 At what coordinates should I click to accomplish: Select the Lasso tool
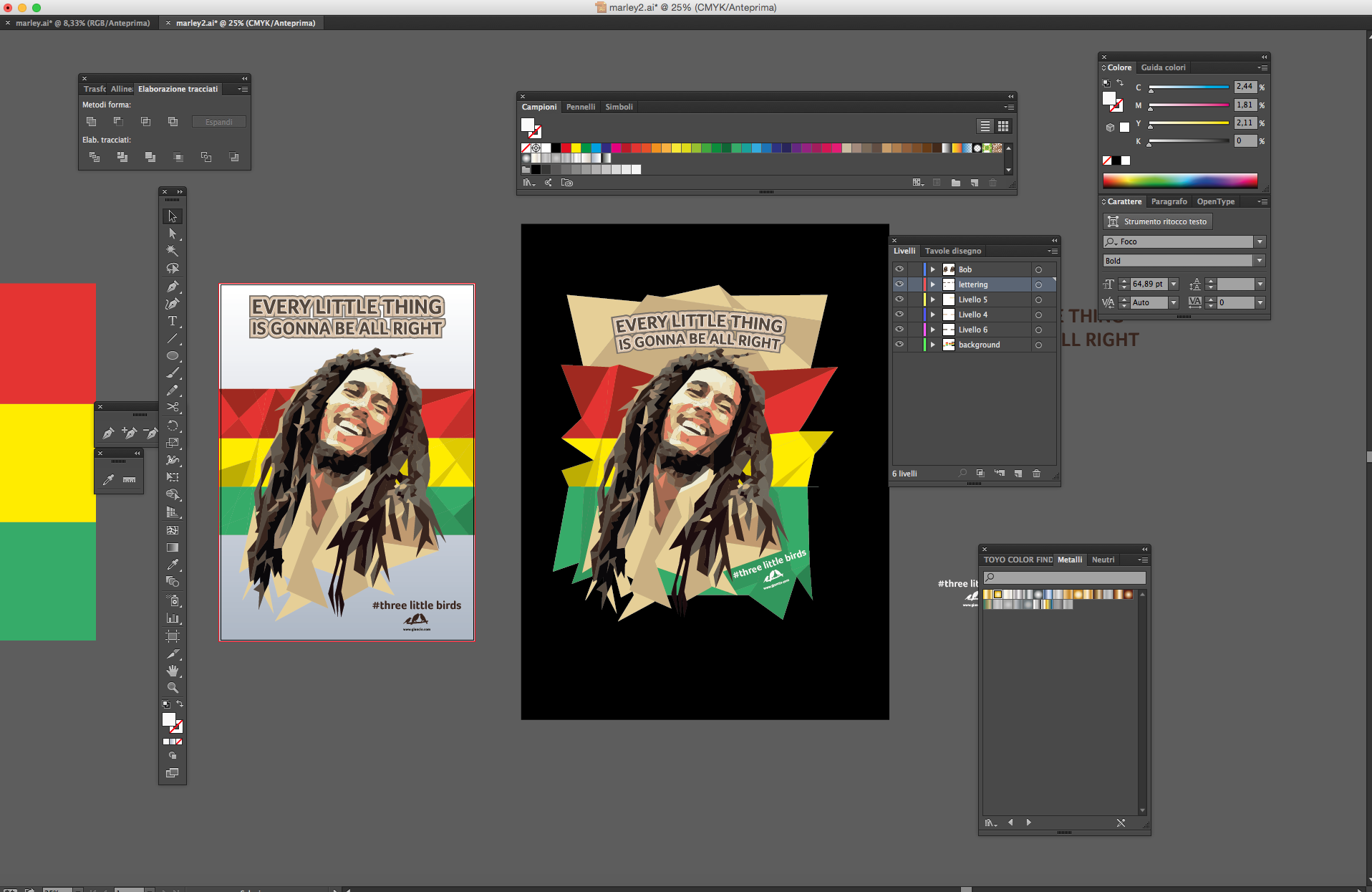pos(173,268)
